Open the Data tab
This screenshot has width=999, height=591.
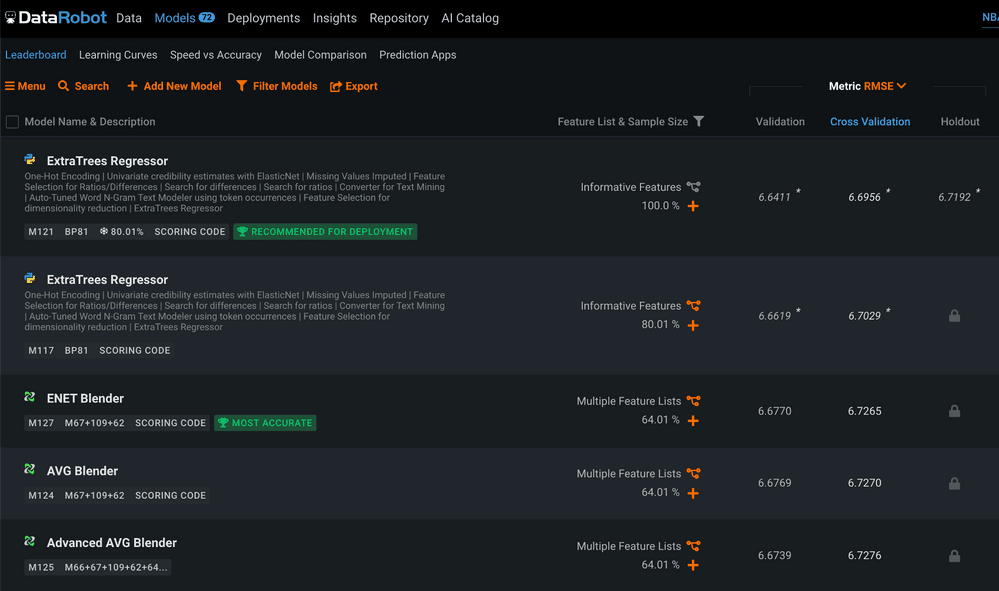click(129, 18)
